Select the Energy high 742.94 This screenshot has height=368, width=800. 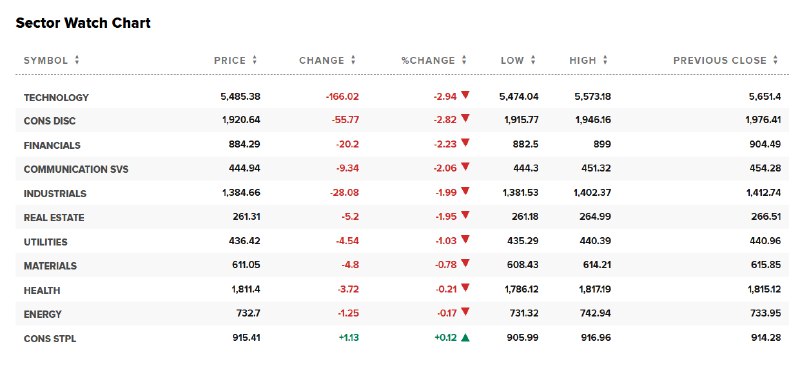point(595,313)
